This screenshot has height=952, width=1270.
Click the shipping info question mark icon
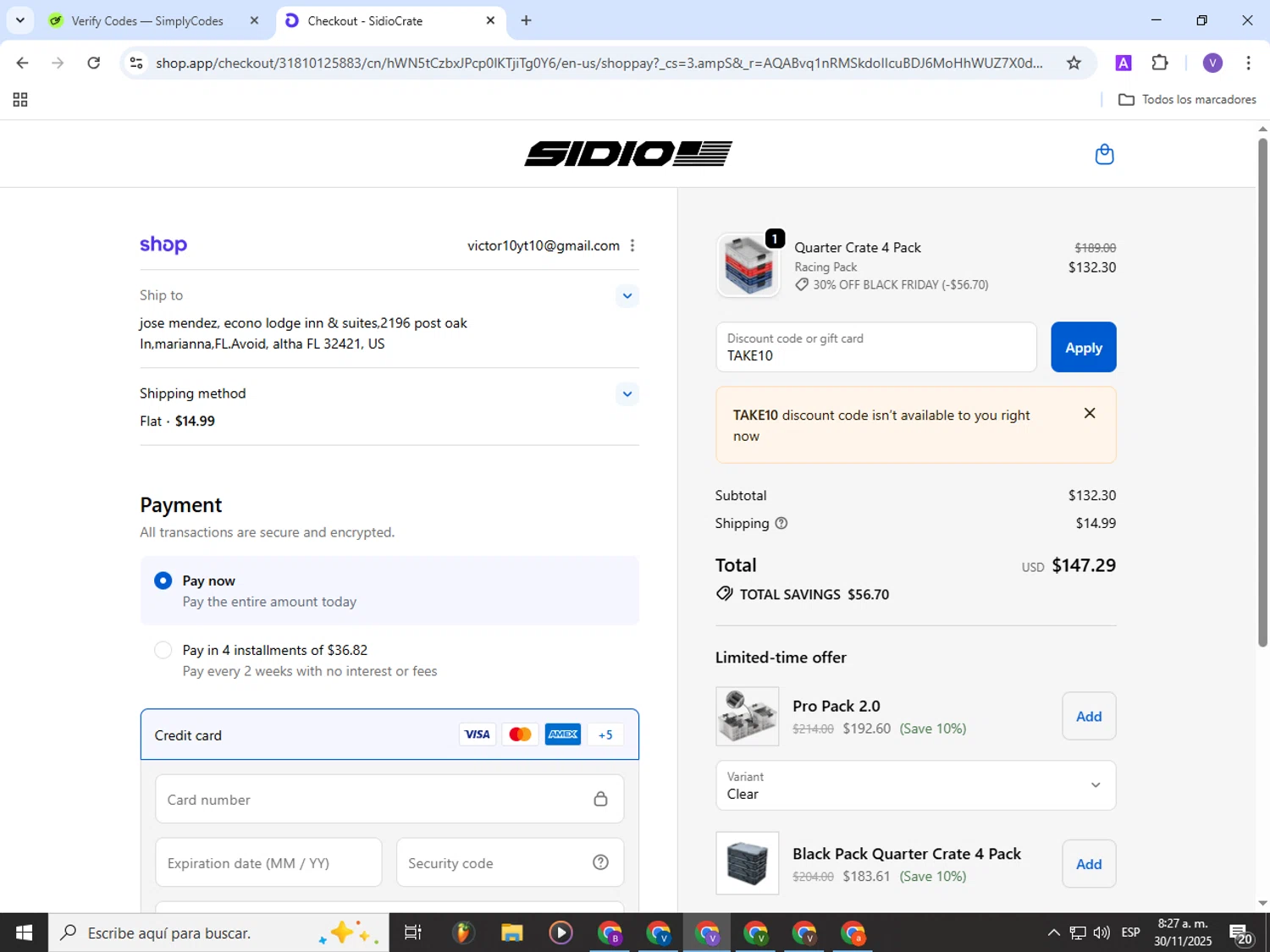click(781, 523)
